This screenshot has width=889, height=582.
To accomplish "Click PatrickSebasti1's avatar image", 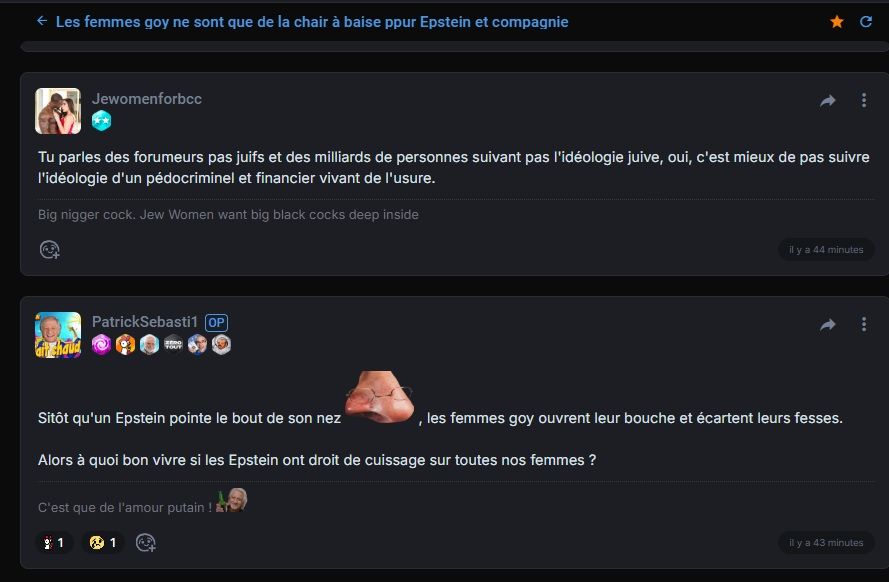I will click(x=58, y=335).
